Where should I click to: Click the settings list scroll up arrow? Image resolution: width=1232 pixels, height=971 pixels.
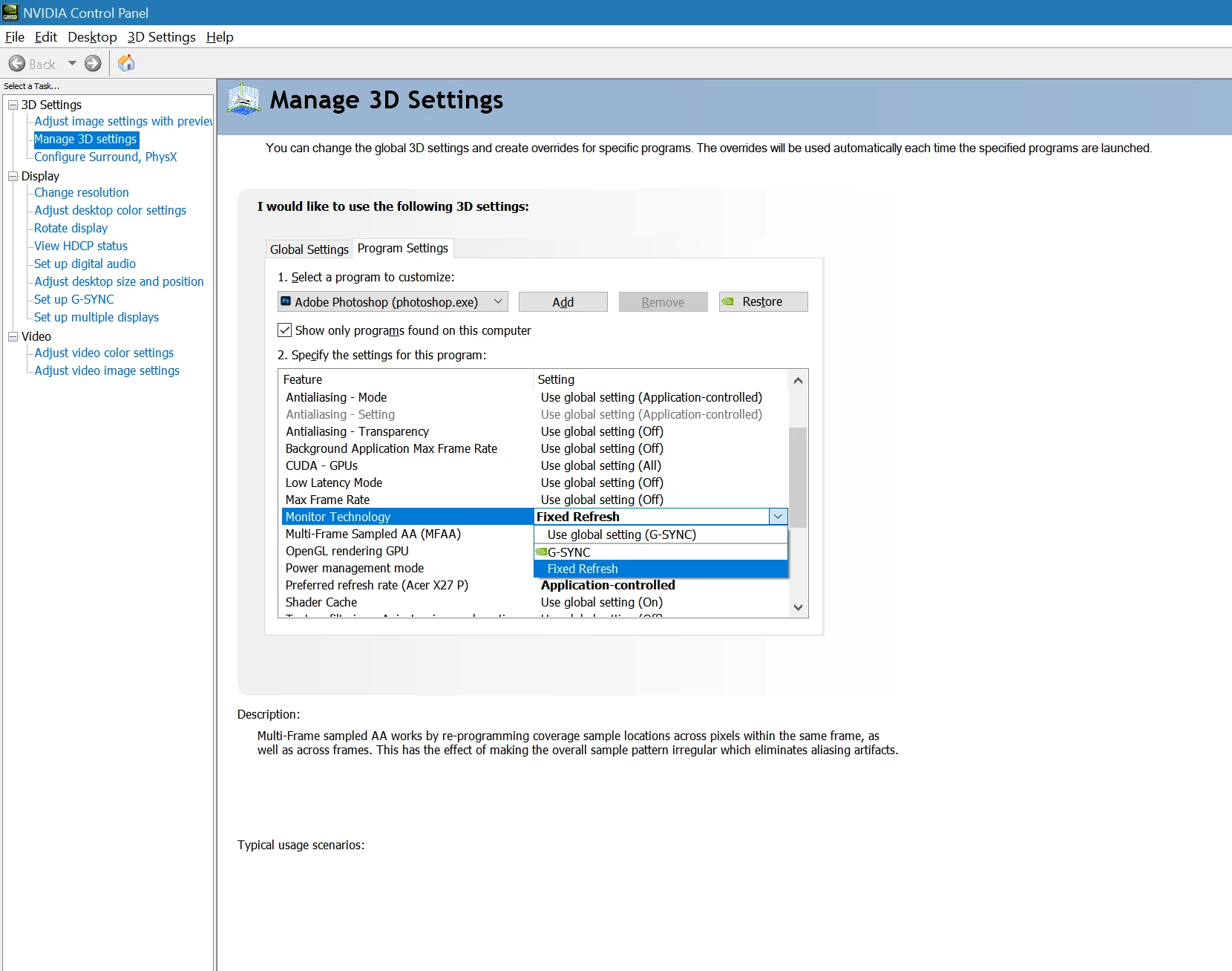pos(798,380)
